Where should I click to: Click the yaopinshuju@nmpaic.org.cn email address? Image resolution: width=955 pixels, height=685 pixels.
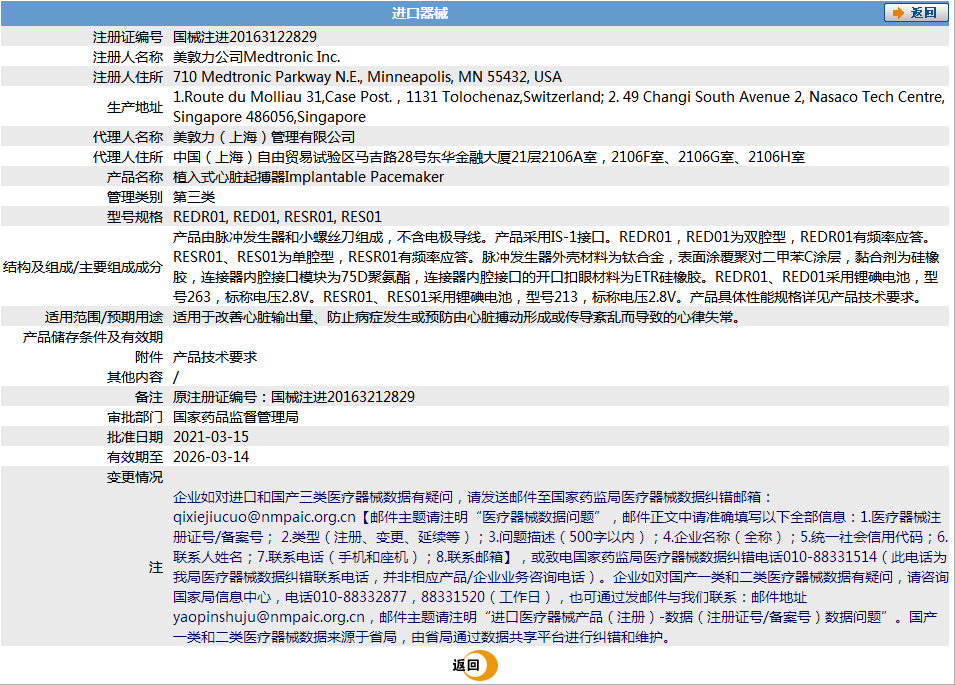[268, 617]
